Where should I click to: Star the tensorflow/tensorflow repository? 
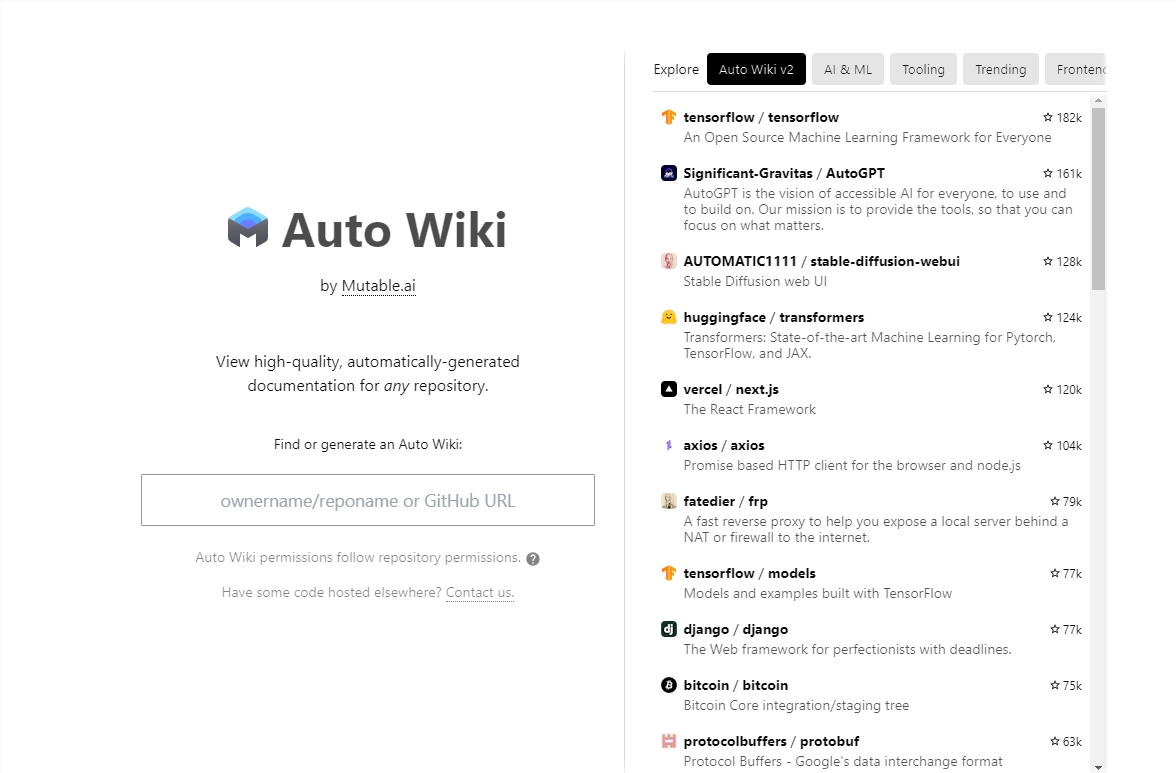click(x=1050, y=117)
